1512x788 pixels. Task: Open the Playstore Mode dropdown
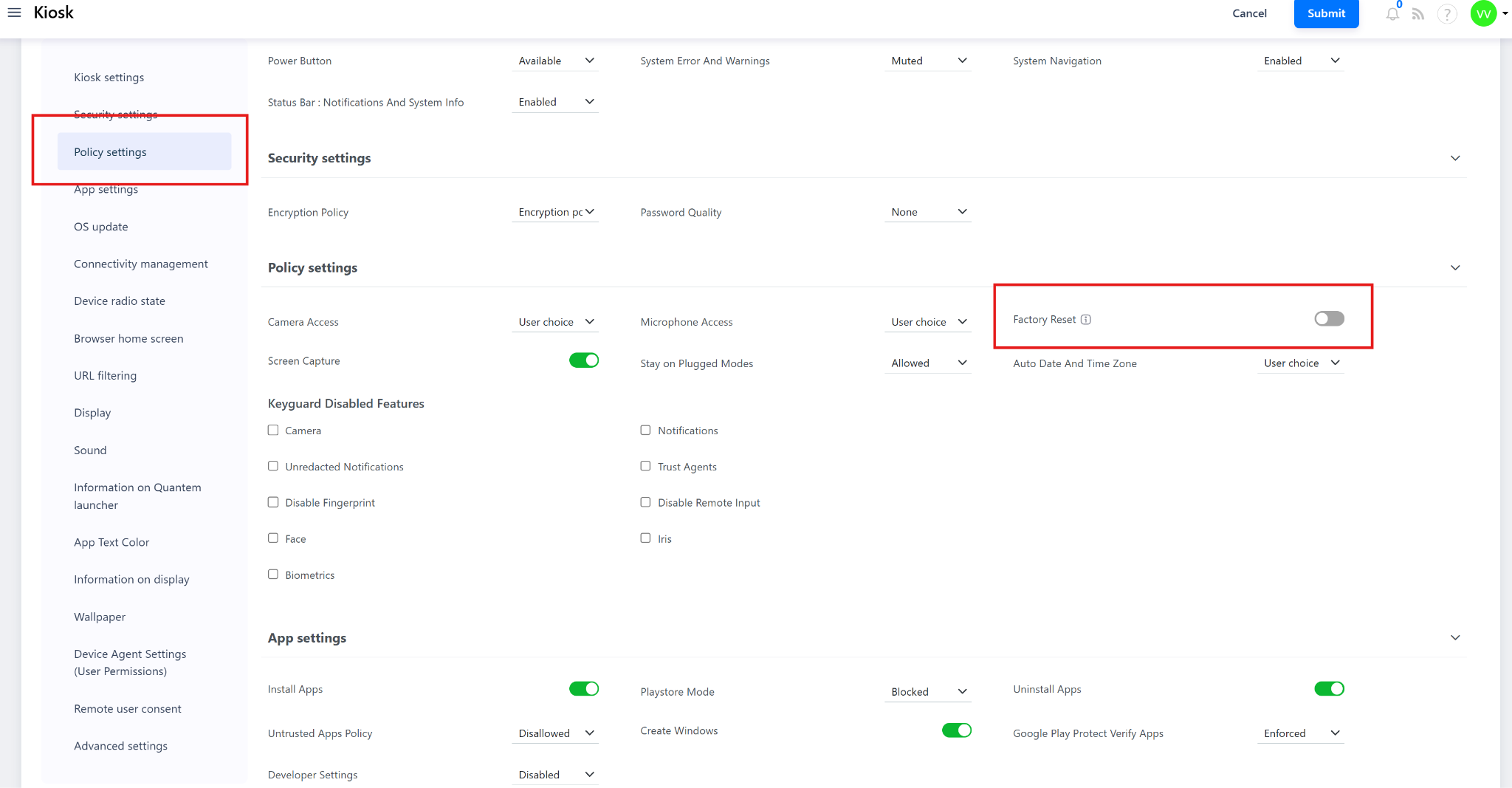[927, 692]
